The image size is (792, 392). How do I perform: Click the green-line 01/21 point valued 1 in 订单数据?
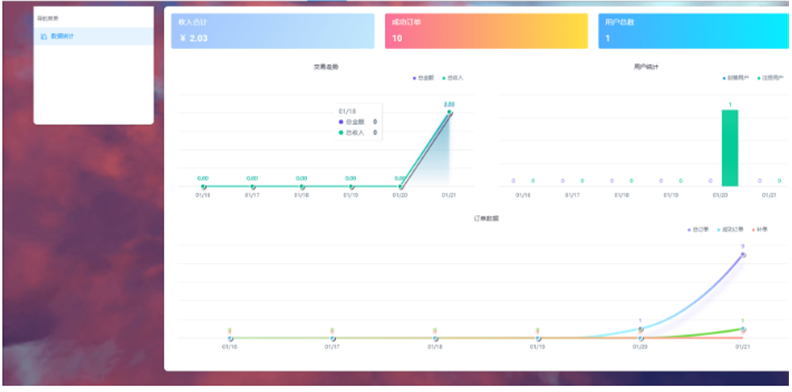[743, 329]
